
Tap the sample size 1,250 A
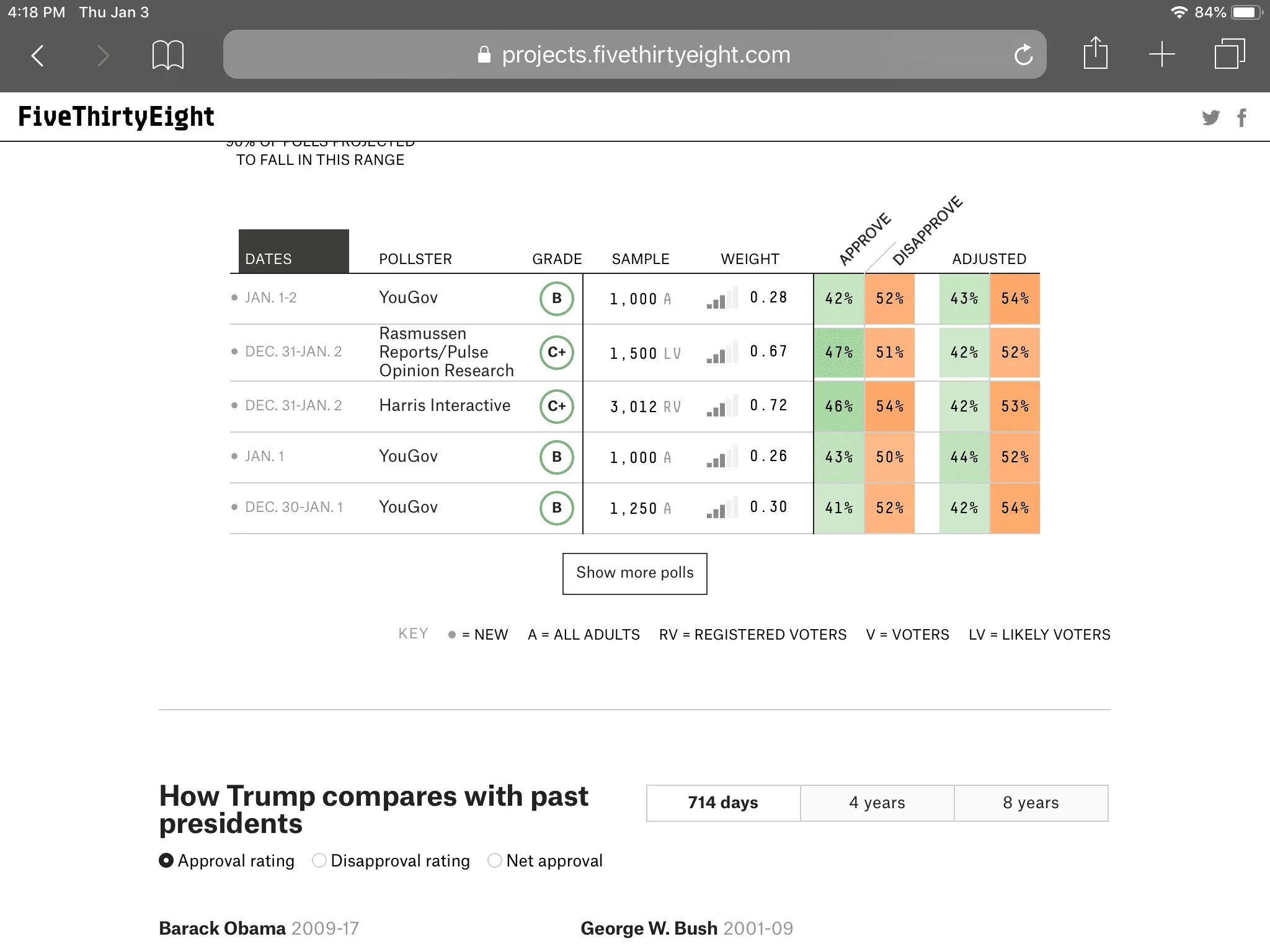pos(641,508)
